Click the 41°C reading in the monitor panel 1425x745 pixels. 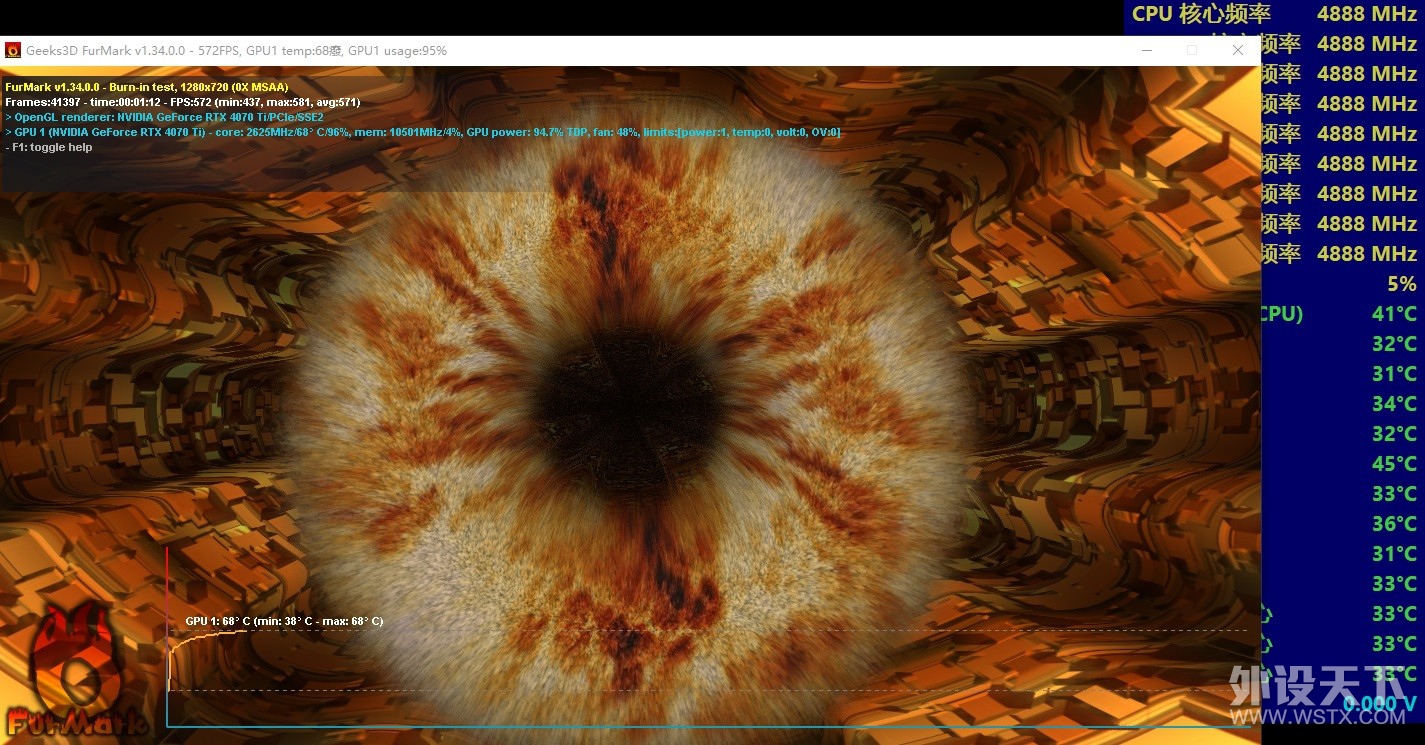(1394, 314)
